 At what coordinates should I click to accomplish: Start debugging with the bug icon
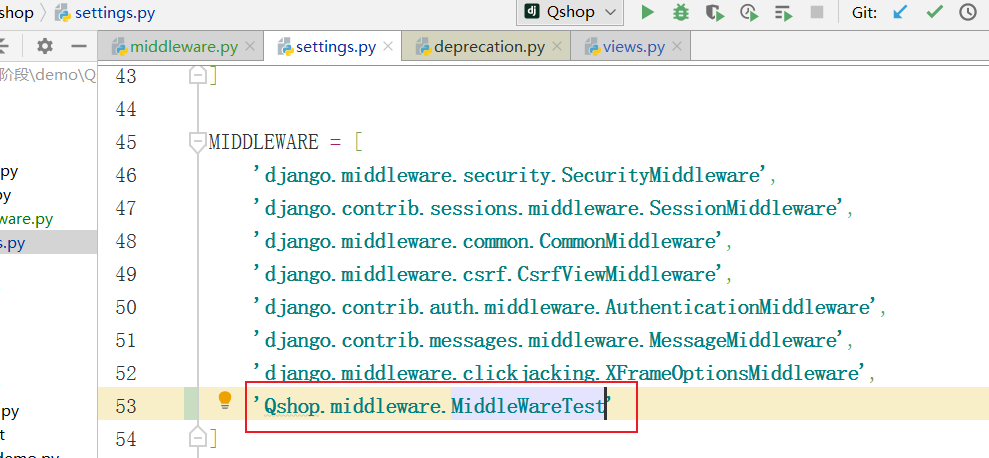681,12
